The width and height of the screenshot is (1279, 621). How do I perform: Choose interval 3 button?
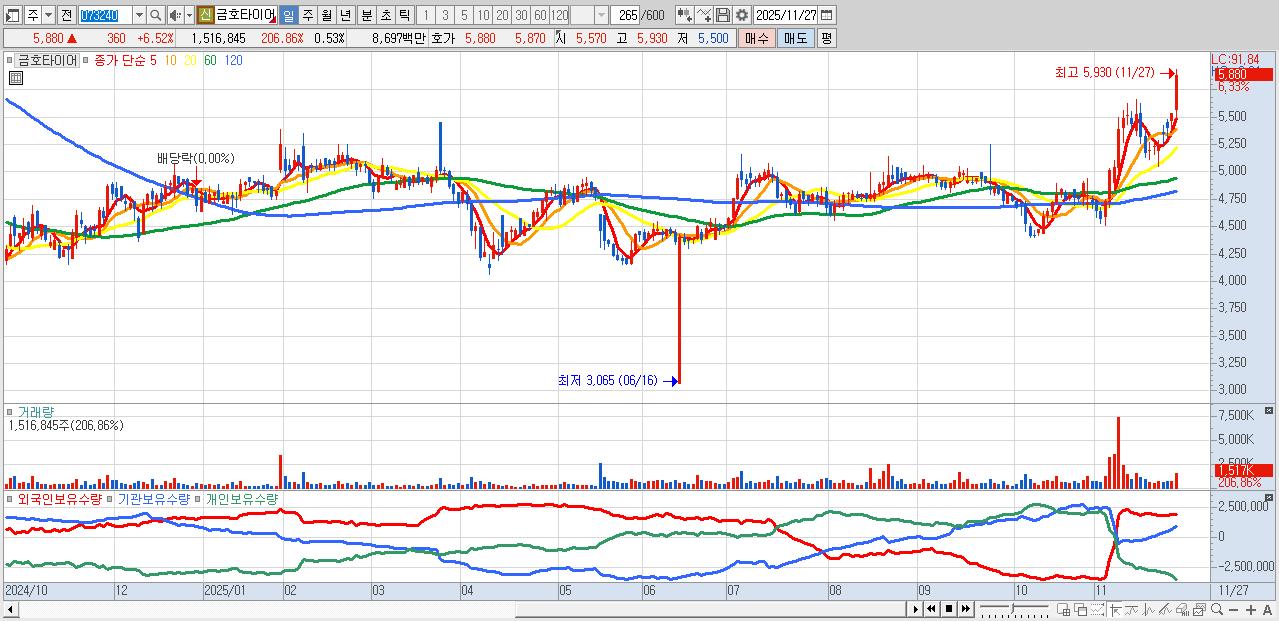(x=445, y=15)
